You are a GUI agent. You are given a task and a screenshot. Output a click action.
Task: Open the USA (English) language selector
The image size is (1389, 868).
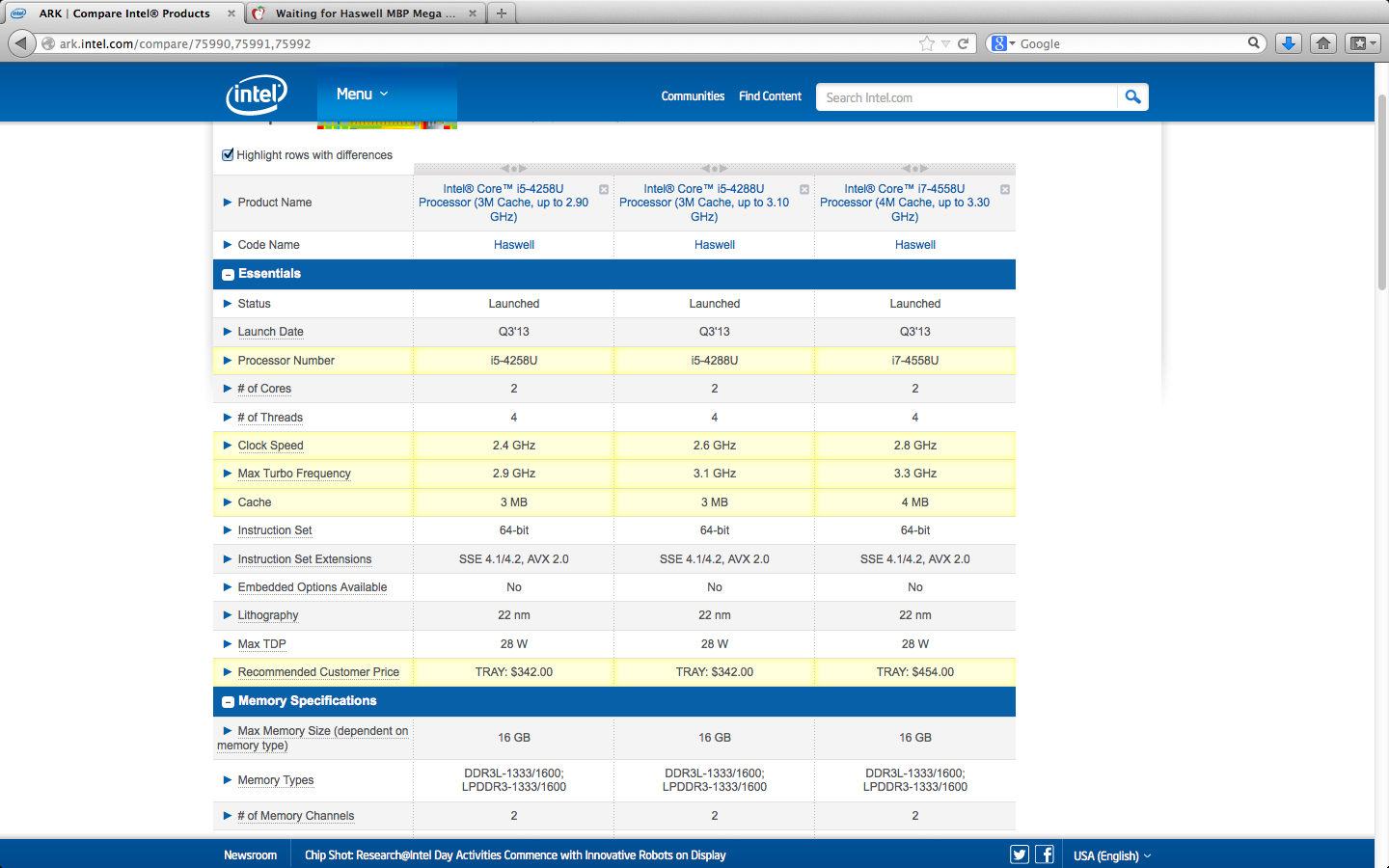tap(1112, 855)
